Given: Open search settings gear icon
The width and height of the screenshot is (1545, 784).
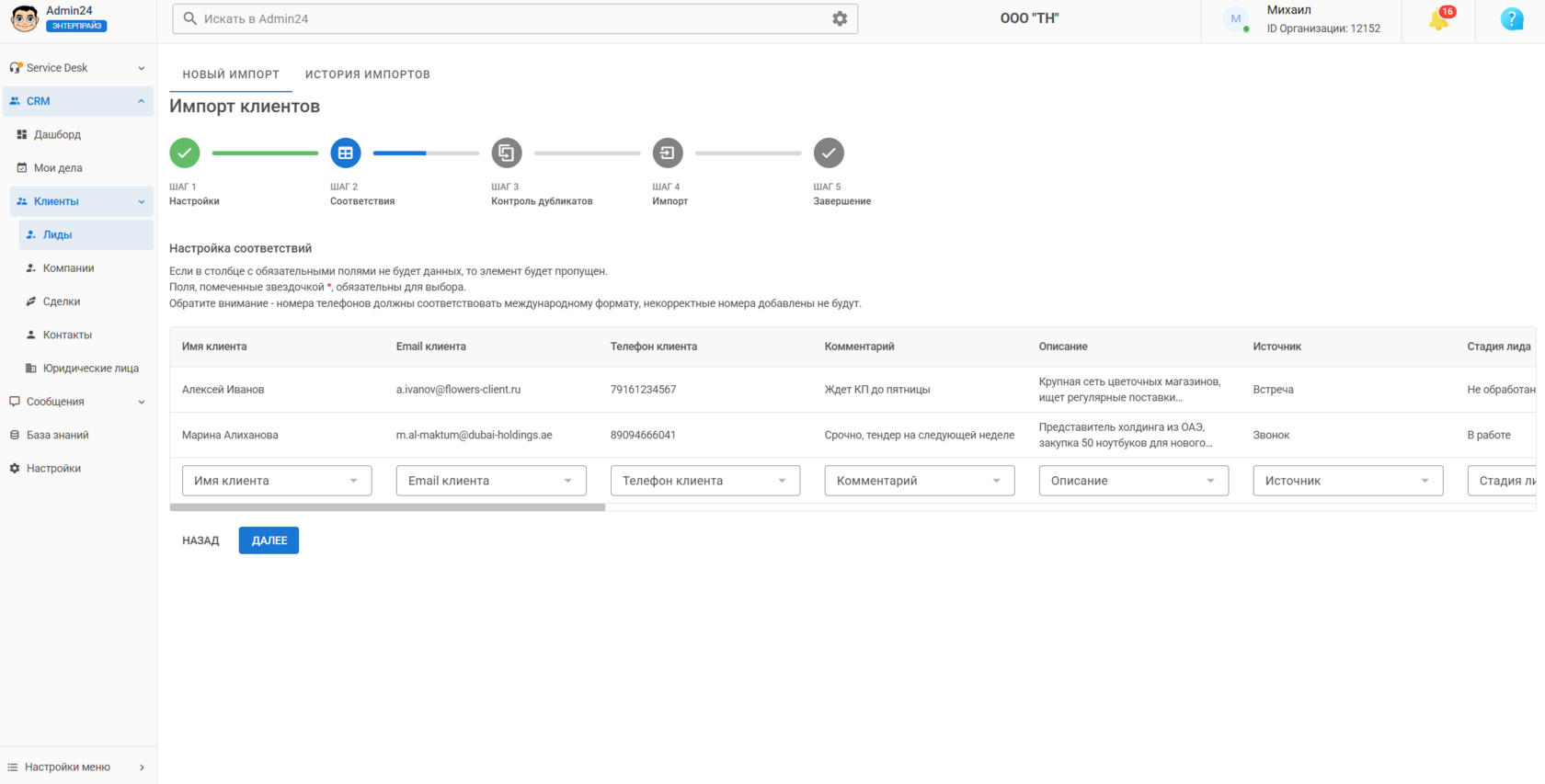Looking at the screenshot, I should (840, 18).
